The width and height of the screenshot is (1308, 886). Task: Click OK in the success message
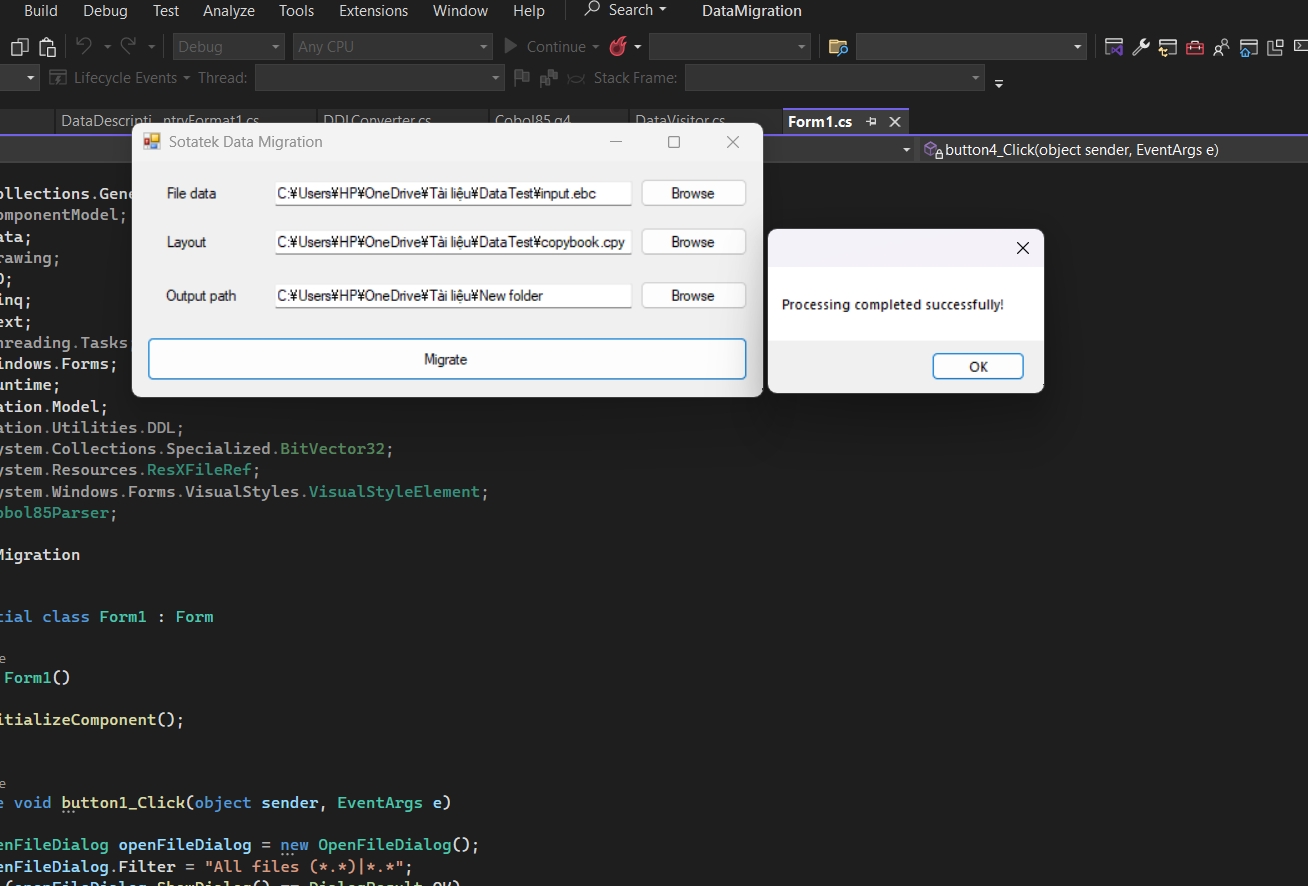pyautogui.click(x=978, y=367)
